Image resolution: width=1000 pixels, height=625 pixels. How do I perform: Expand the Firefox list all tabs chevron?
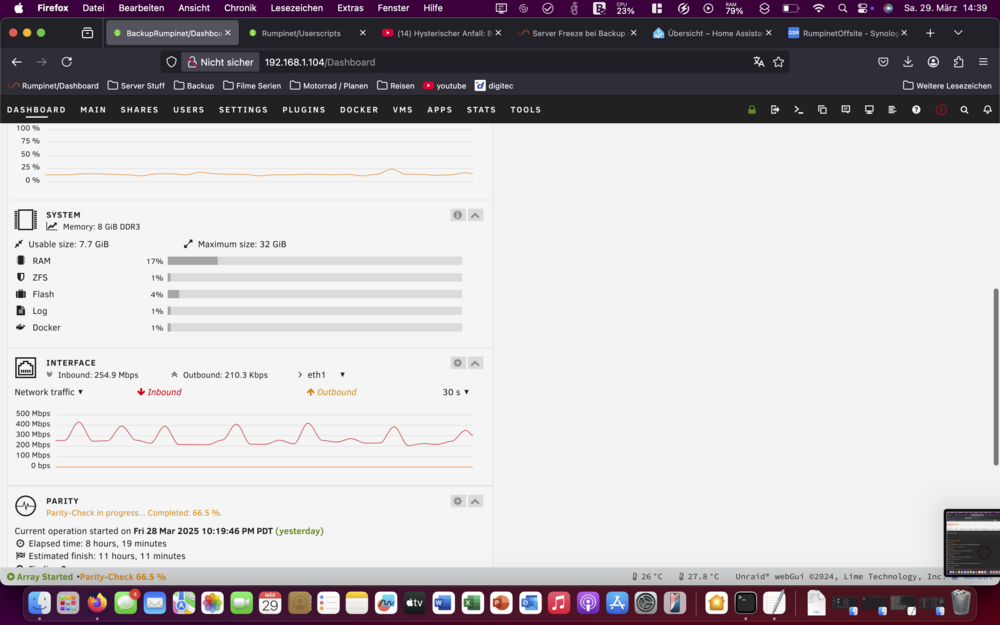(958, 33)
